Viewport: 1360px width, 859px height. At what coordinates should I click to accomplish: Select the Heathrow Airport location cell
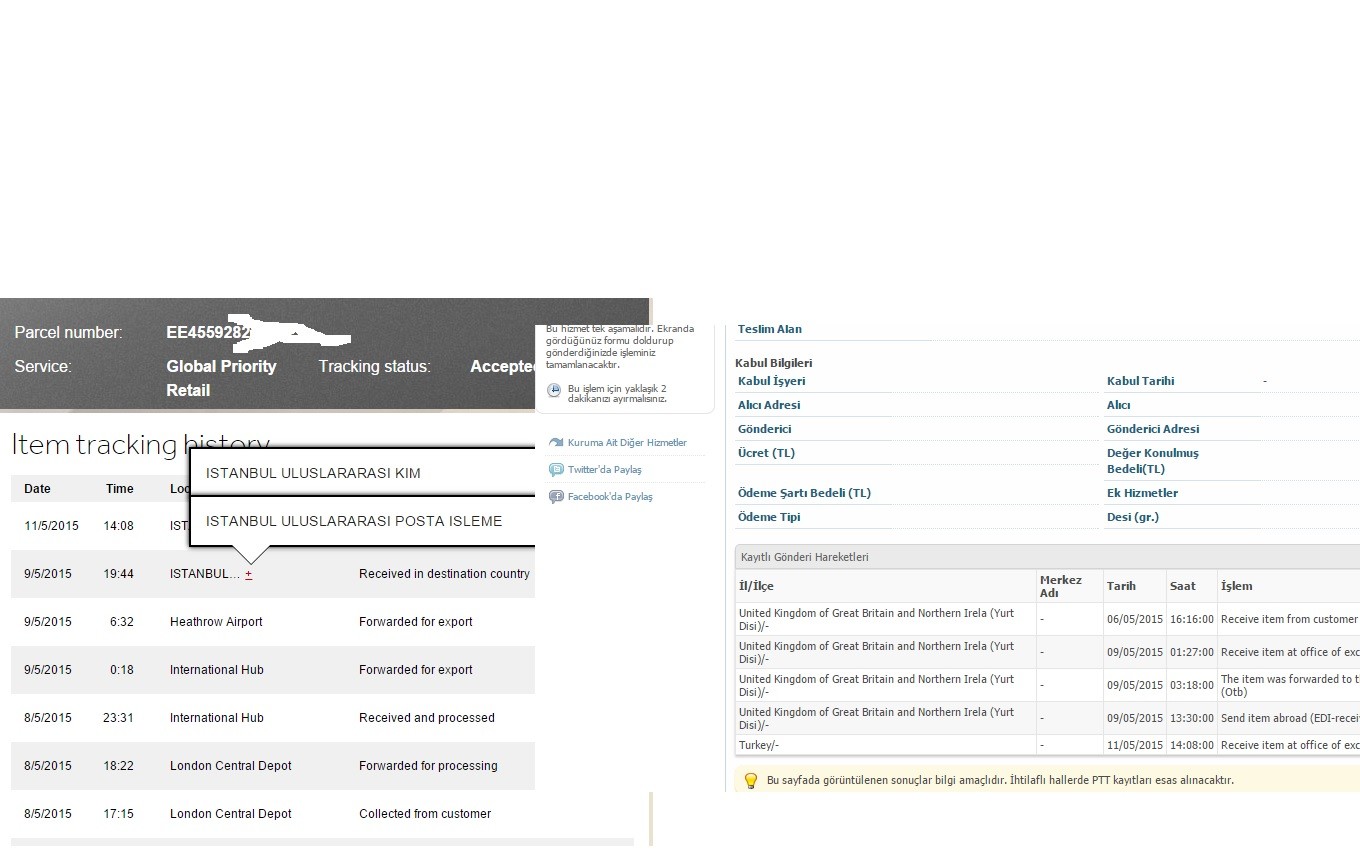(216, 622)
